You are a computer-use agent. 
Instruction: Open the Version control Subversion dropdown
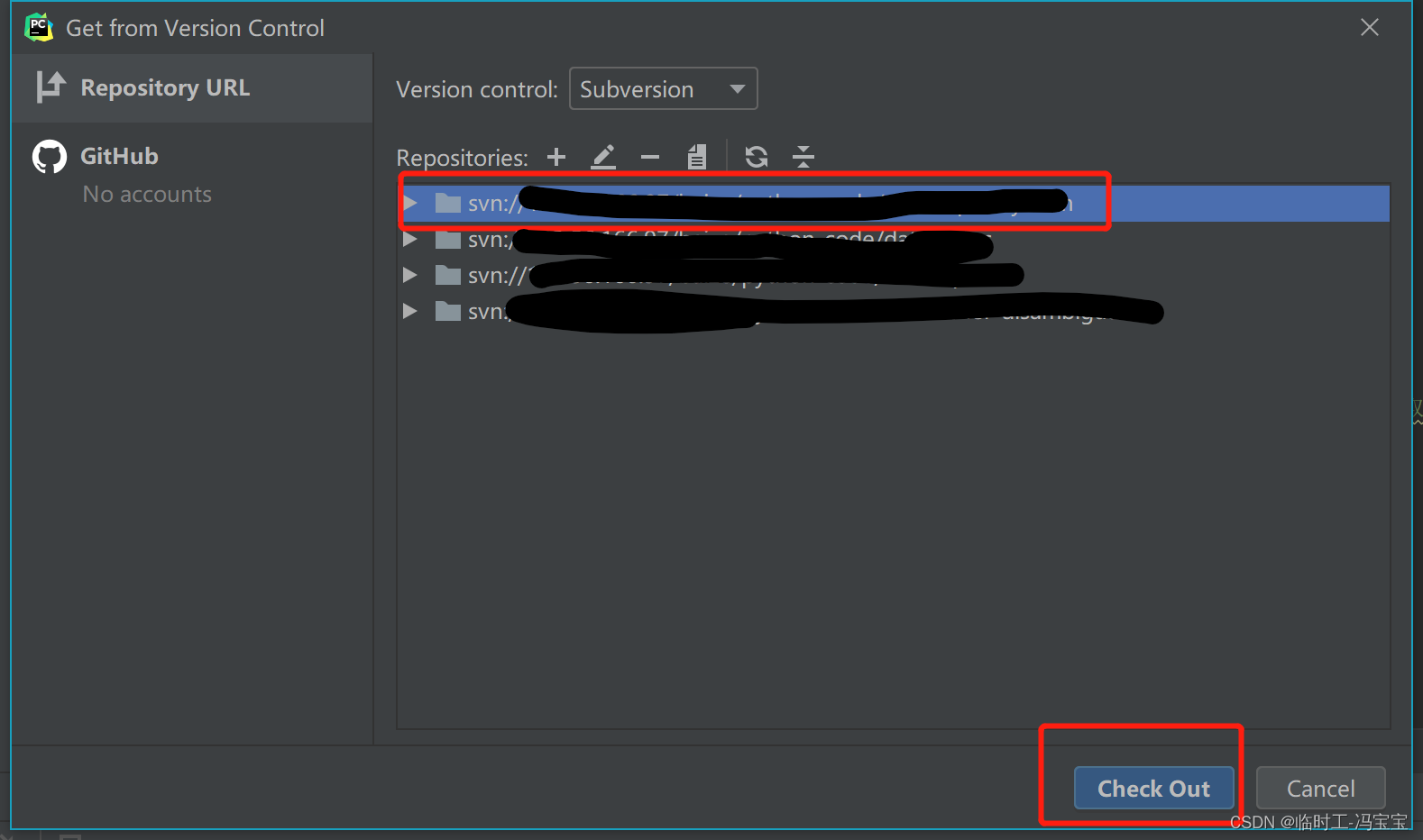pyautogui.click(x=664, y=88)
